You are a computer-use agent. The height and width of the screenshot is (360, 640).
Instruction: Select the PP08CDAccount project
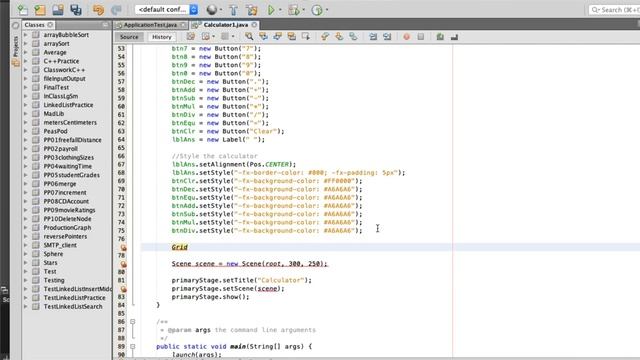(x=66, y=201)
